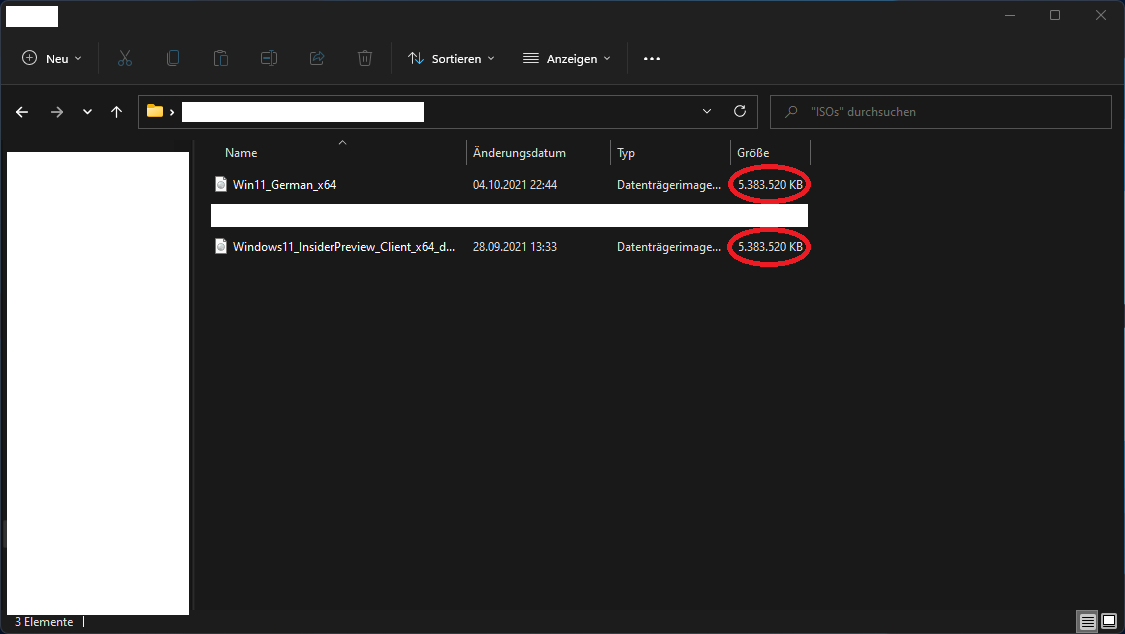This screenshot has width=1125, height=634.
Task: Close the Explorer window
Action: (1101, 15)
